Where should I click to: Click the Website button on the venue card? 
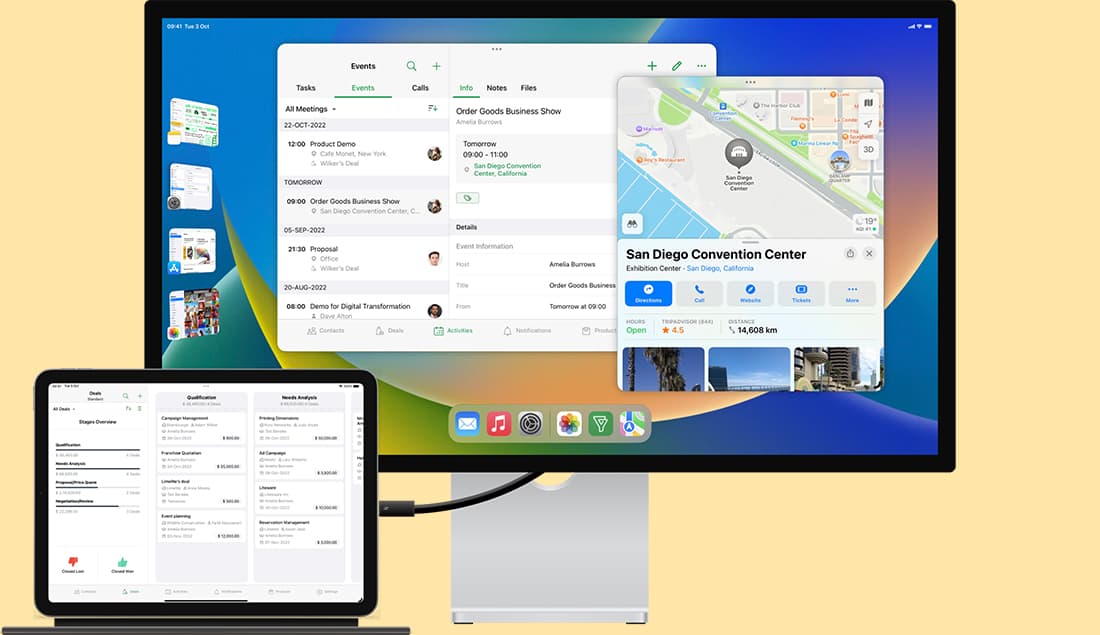(750, 294)
